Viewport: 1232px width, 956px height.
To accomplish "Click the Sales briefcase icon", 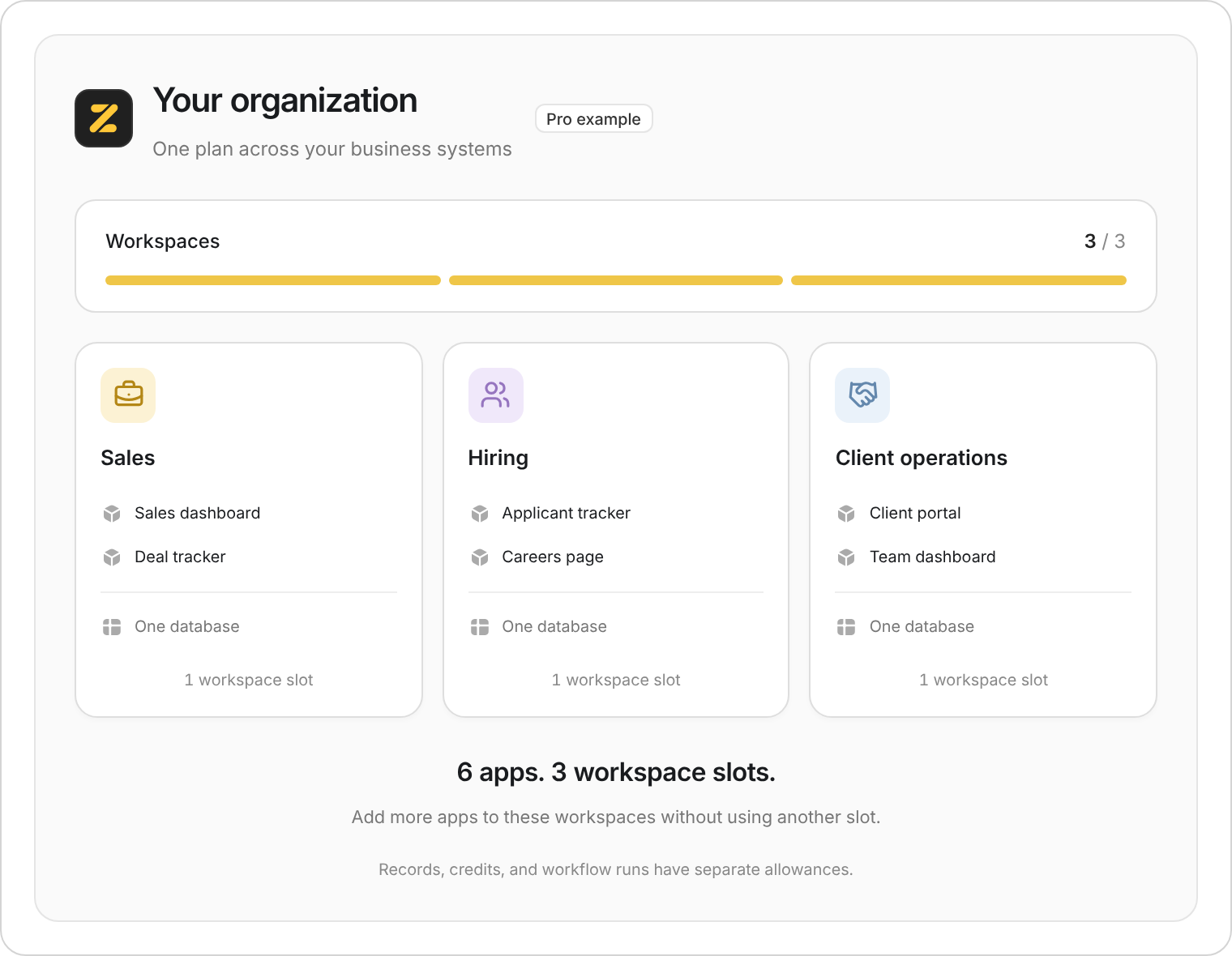I will (x=128, y=395).
